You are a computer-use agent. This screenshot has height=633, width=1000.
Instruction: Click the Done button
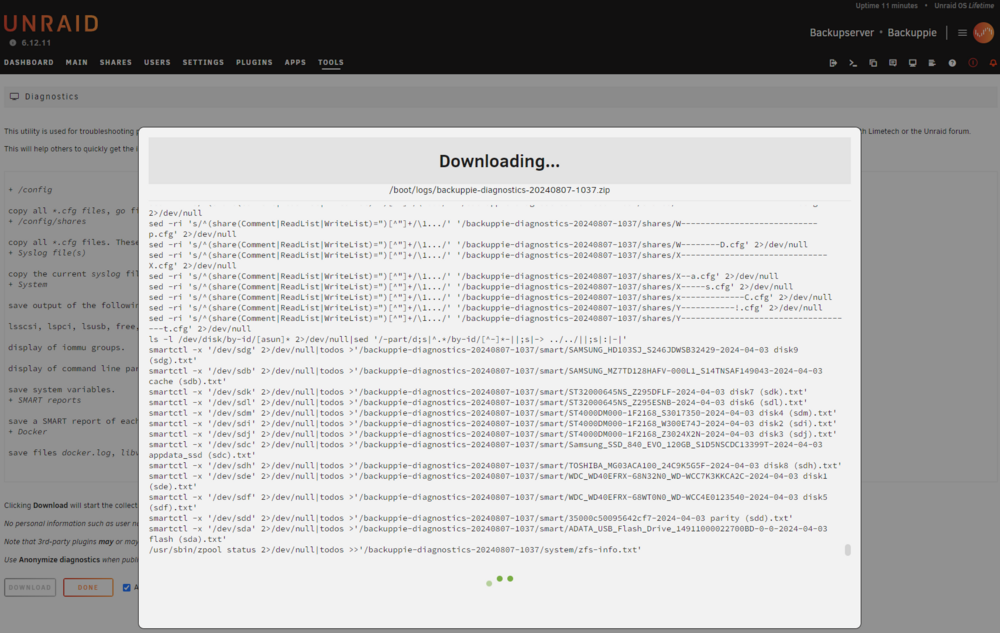88,587
